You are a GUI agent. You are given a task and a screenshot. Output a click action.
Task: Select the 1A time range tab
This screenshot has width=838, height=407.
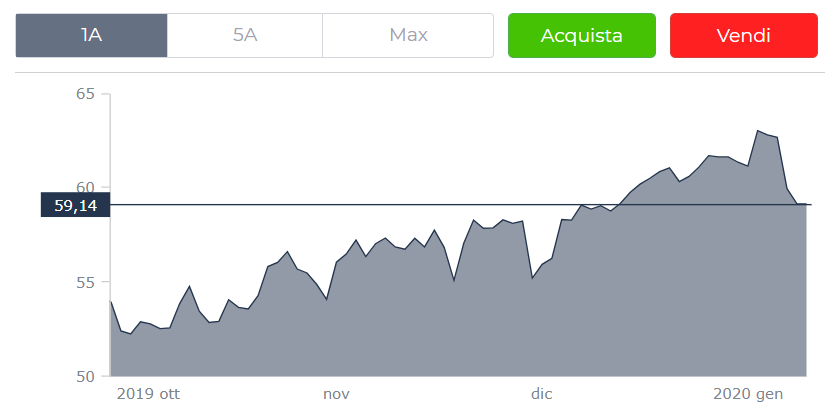point(91,36)
